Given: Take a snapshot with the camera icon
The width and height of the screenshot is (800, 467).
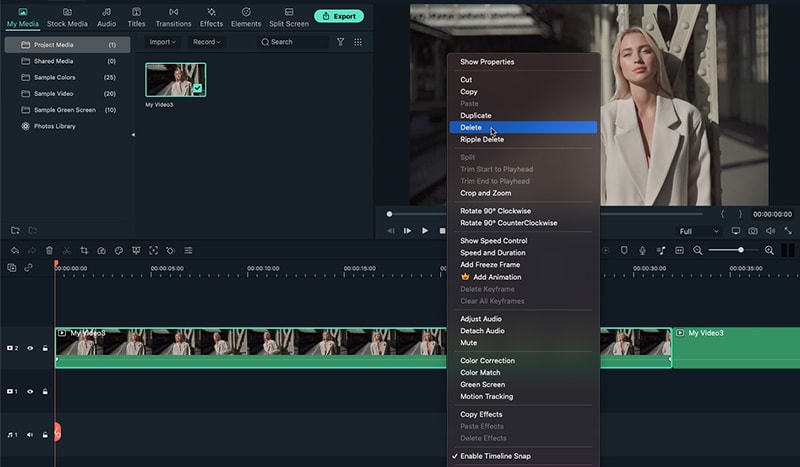Looking at the screenshot, I should click(753, 231).
